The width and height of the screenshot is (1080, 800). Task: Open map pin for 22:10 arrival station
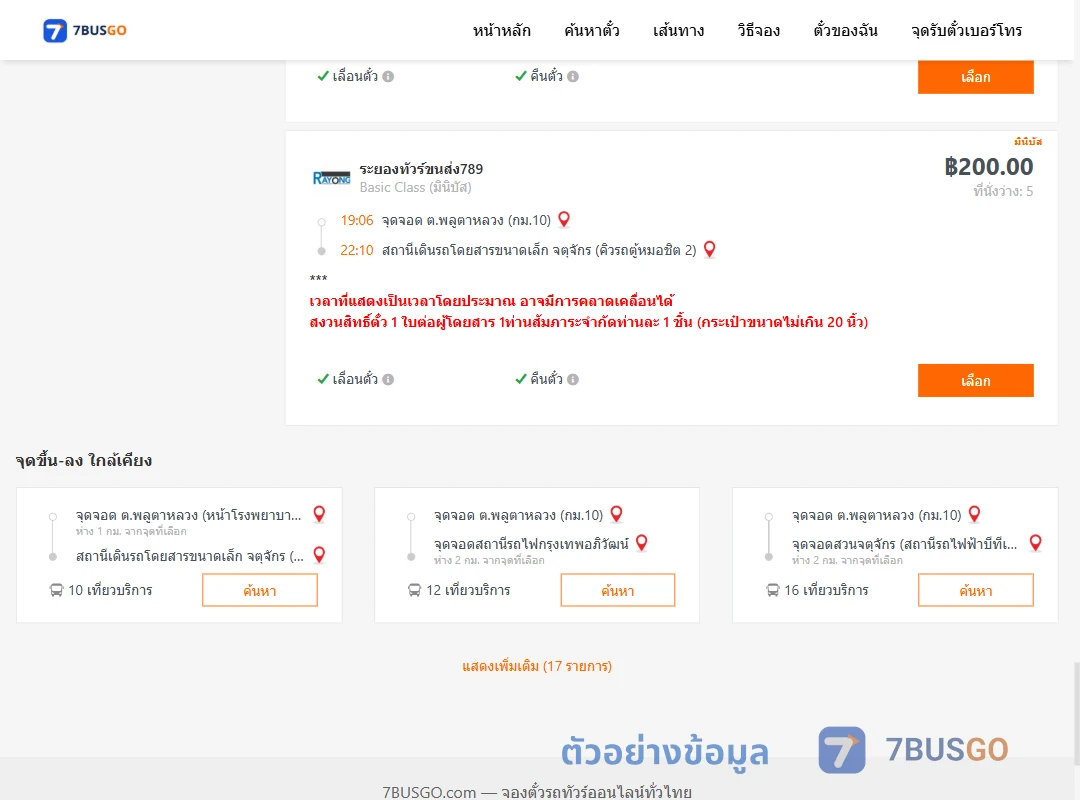(709, 249)
